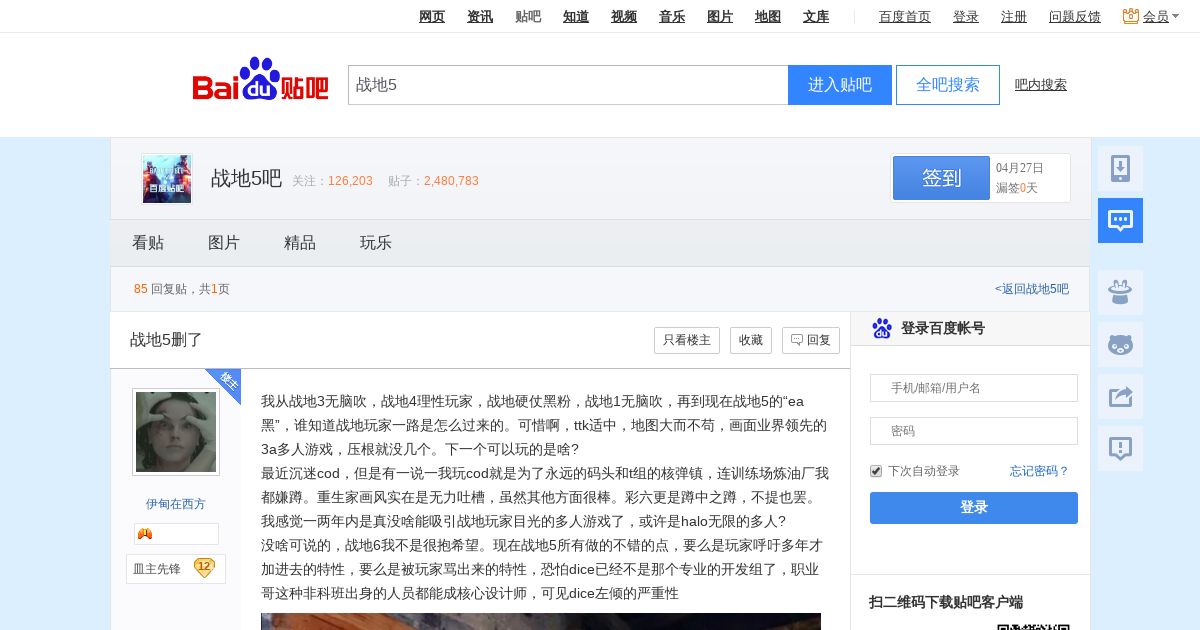Click post title 战地5删了
This screenshot has height=630, width=1200.
[166, 340]
